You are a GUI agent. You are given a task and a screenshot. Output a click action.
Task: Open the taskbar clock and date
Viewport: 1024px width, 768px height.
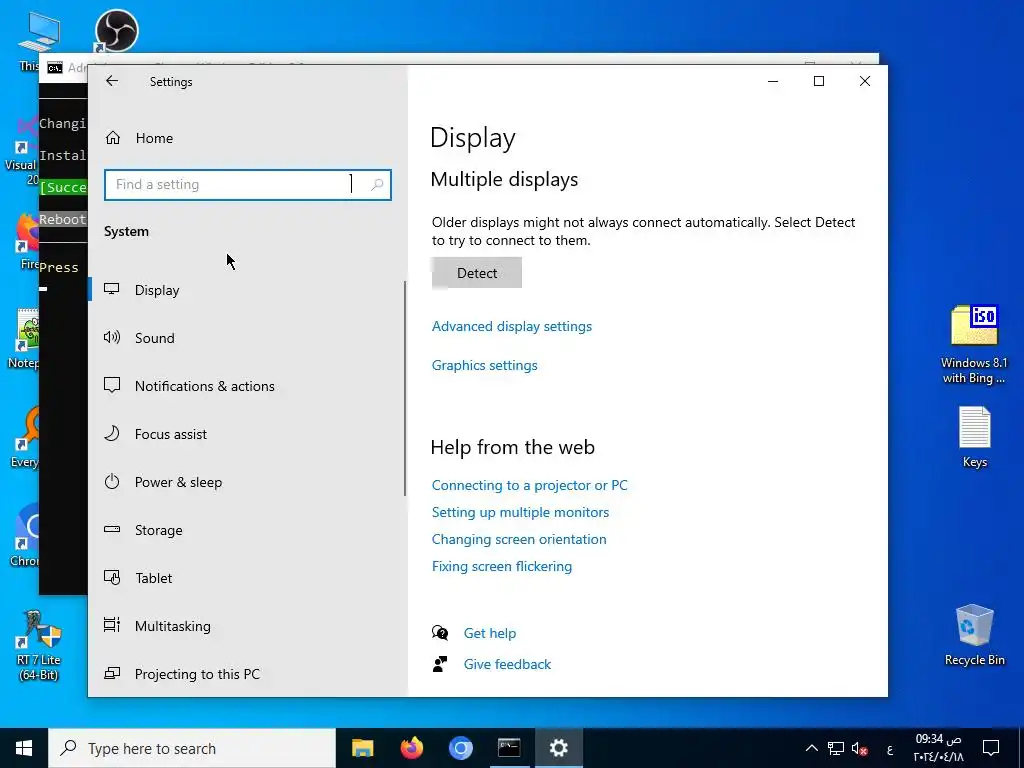pyautogui.click(x=938, y=748)
